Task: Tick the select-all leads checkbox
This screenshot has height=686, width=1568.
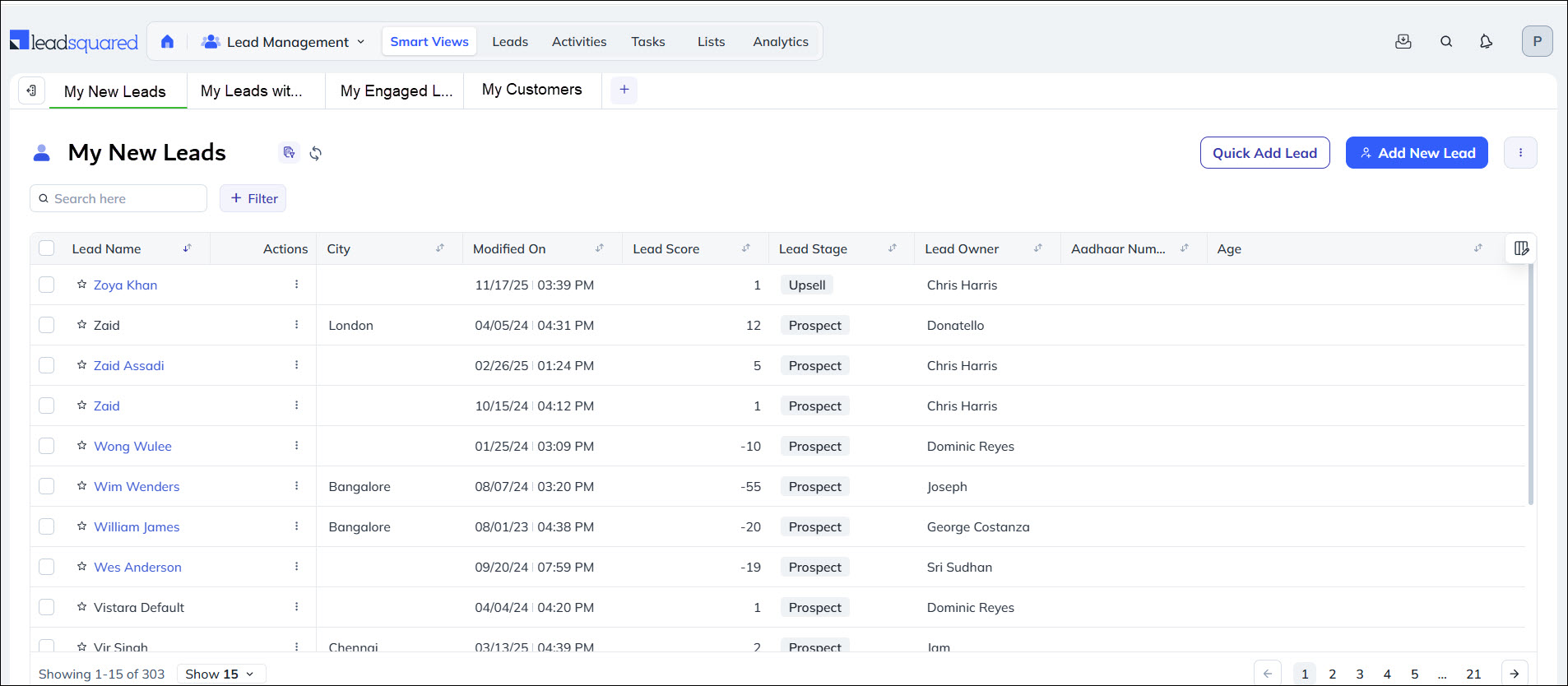Action: 47,248
